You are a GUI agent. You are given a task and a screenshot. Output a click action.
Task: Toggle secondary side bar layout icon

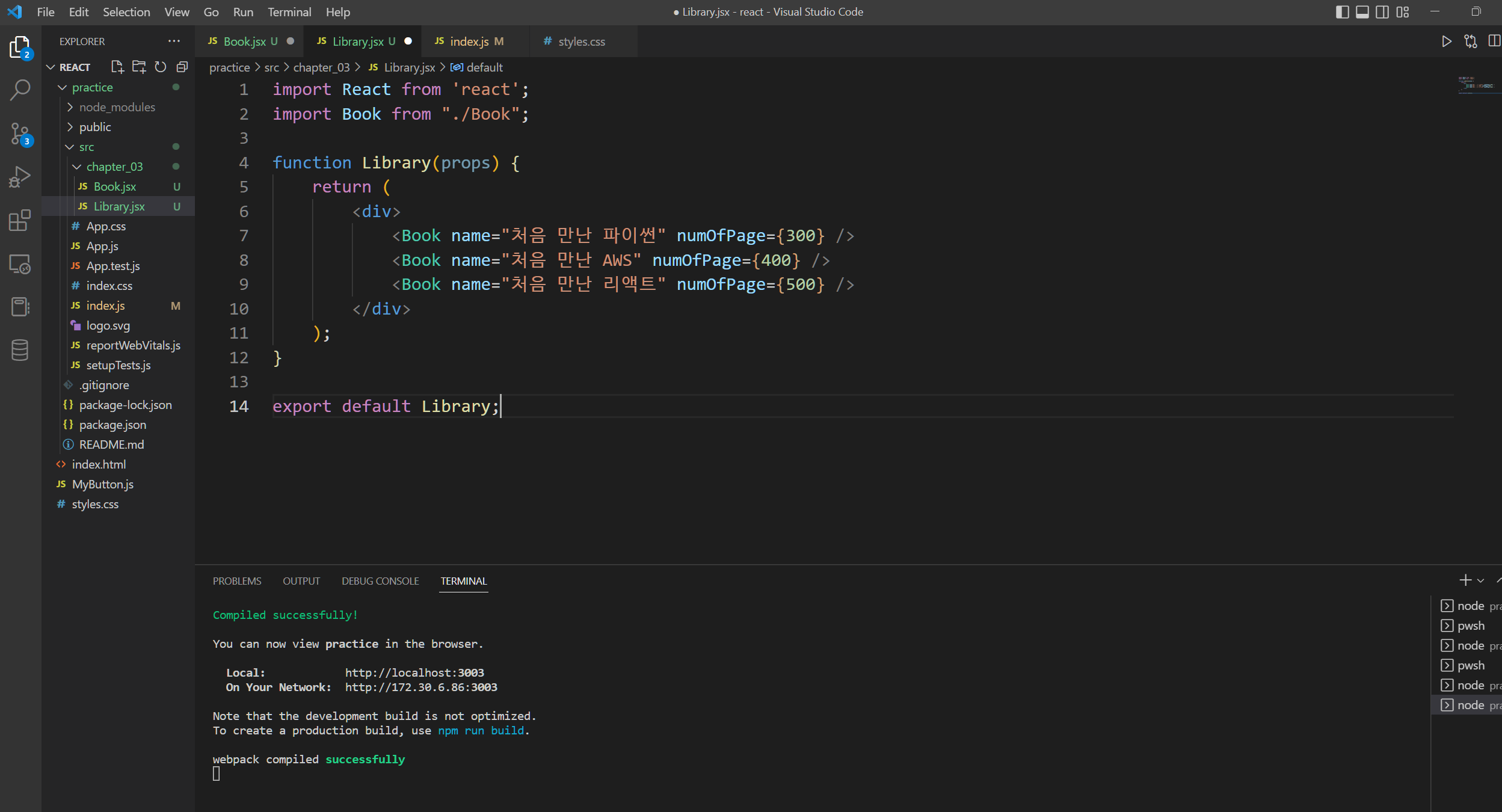tap(1382, 12)
